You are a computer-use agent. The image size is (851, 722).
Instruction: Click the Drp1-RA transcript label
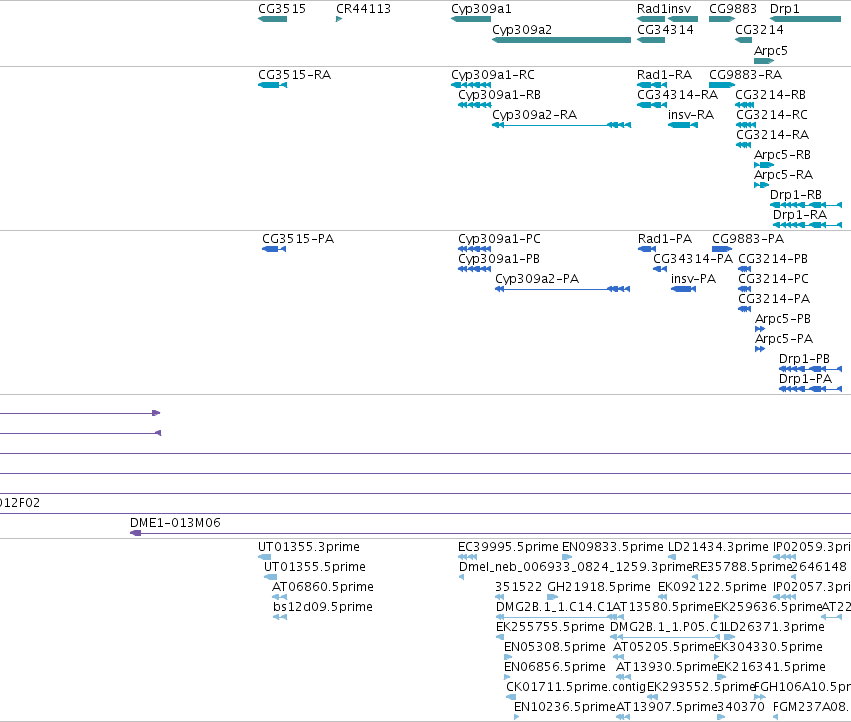(799, 214)
